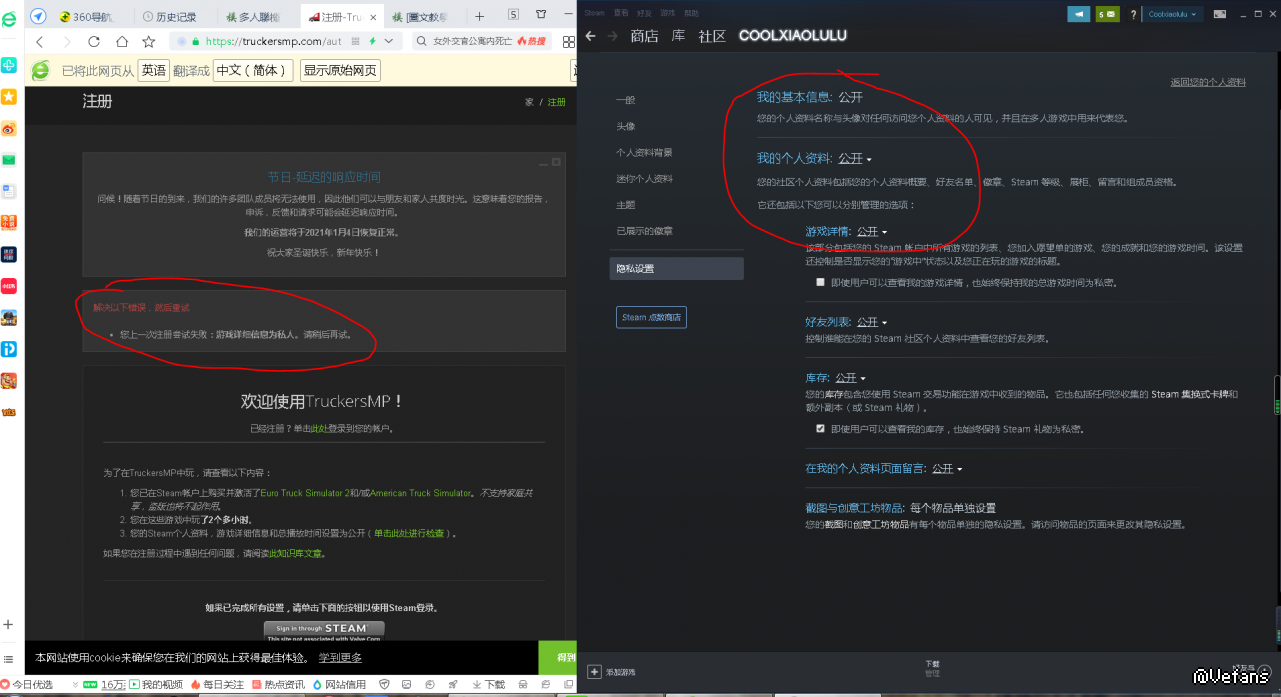
Task: Open the Weibo eye sidebar icon
Action: pos(9,128)
